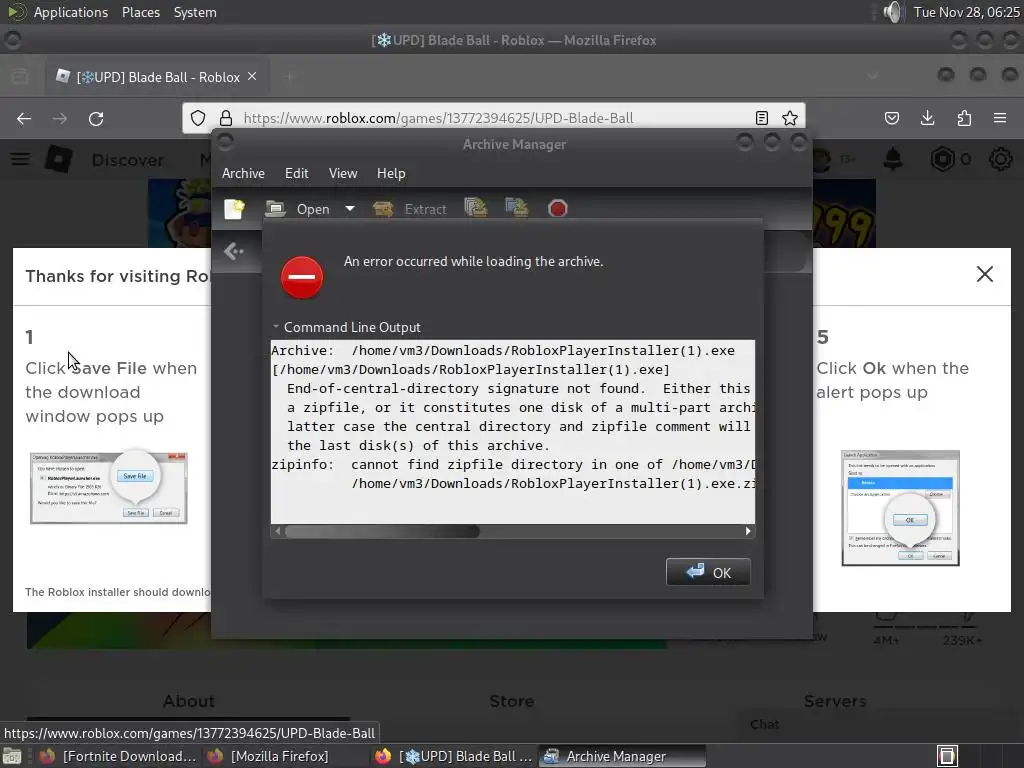The image size is (1024, 768).
Task: Close the Blade Ball Roblox tab
Action: (252, 76)
